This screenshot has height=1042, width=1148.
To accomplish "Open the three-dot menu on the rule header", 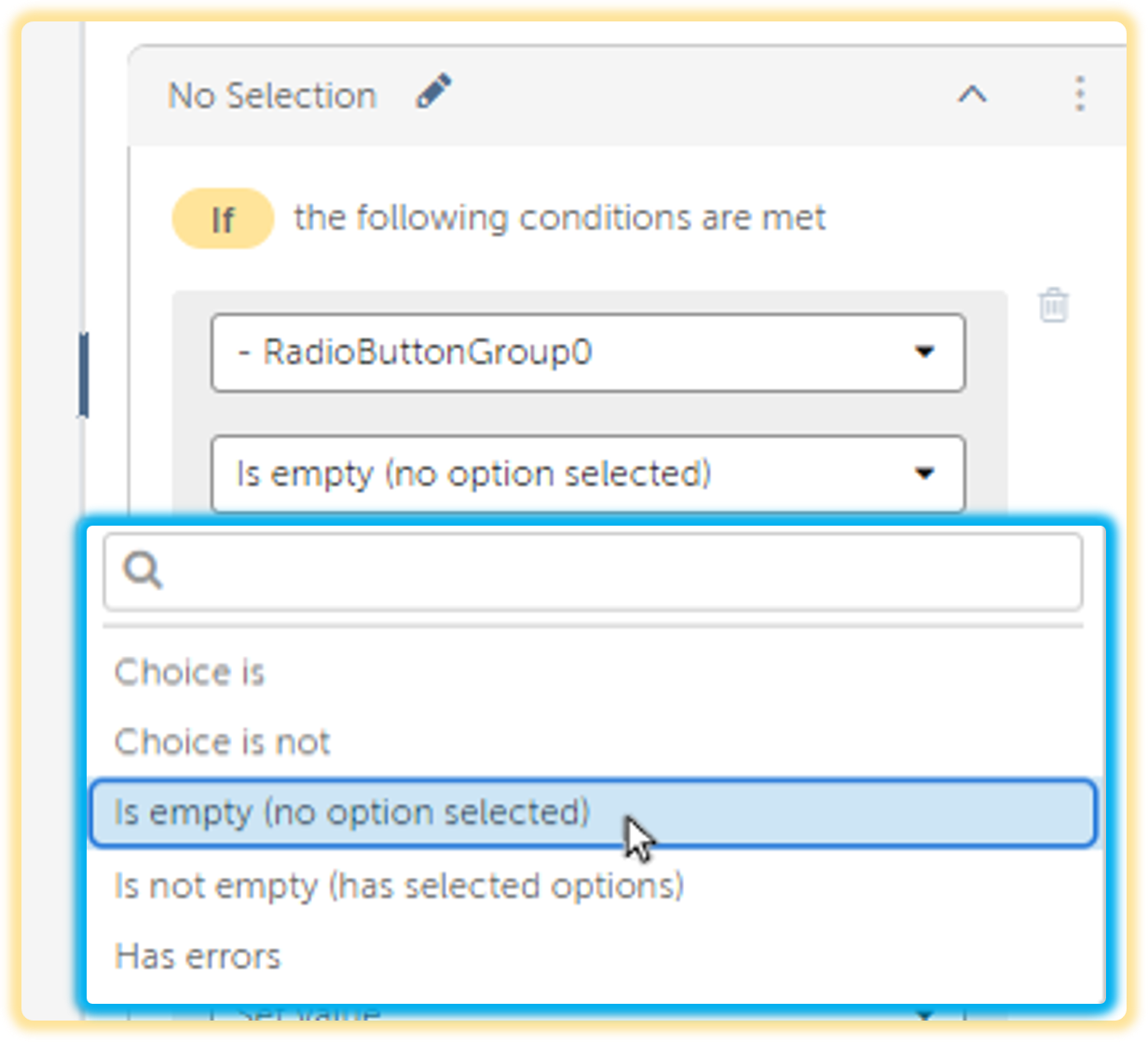I will tap(1080, 93).
